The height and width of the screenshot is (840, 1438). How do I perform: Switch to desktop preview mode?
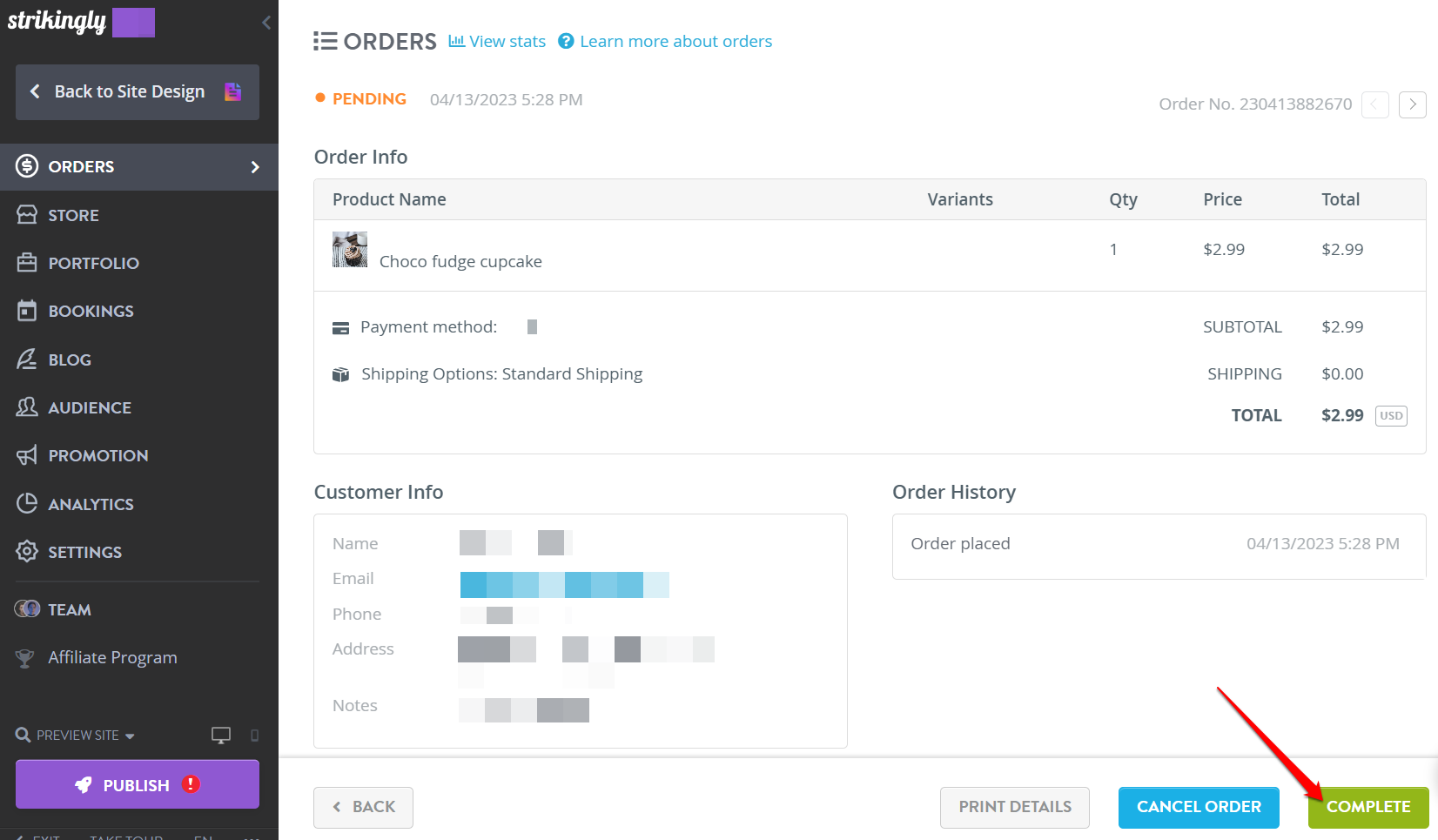click(220, 735)
